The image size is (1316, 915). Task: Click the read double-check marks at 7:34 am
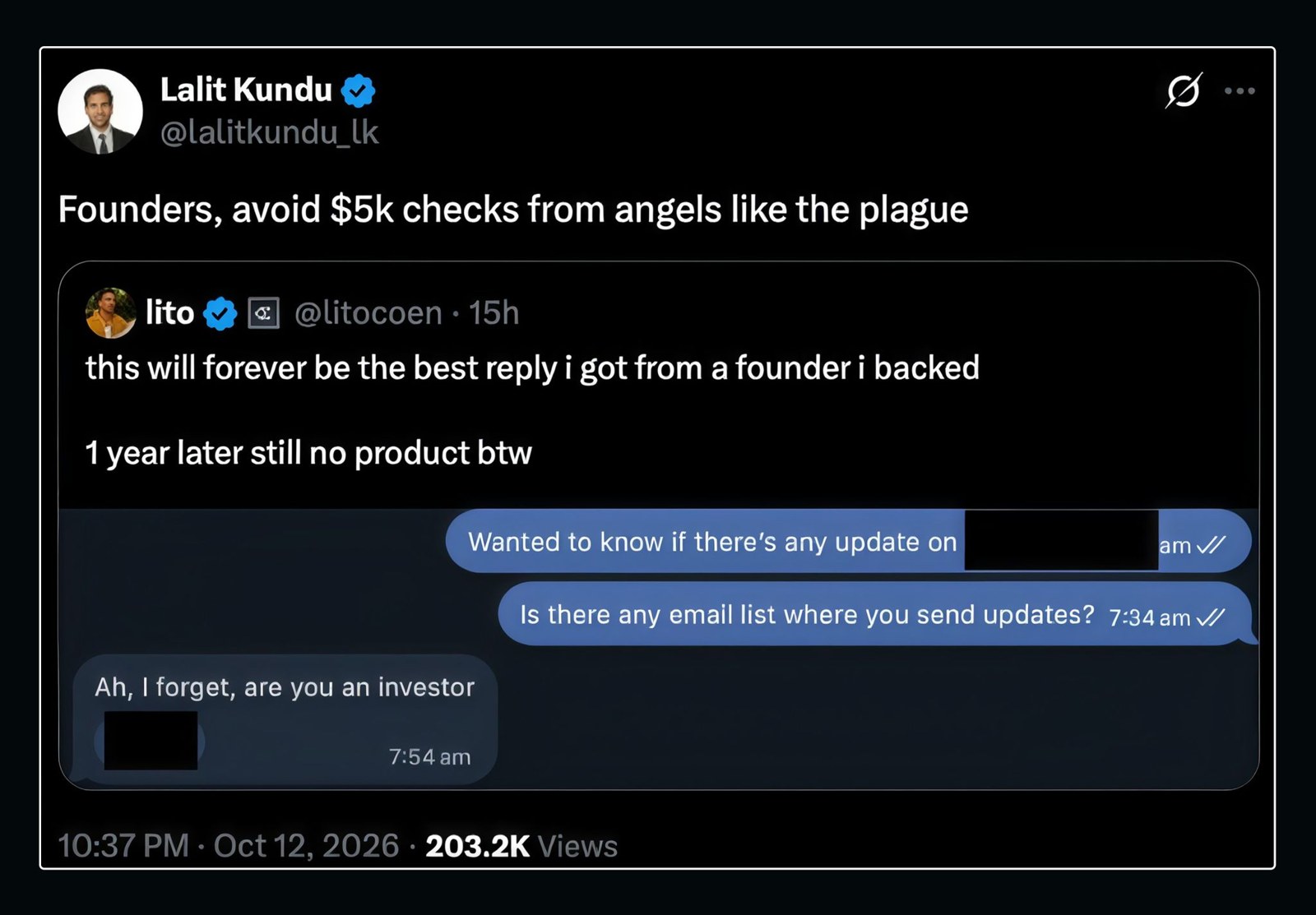pos(1211,617)
